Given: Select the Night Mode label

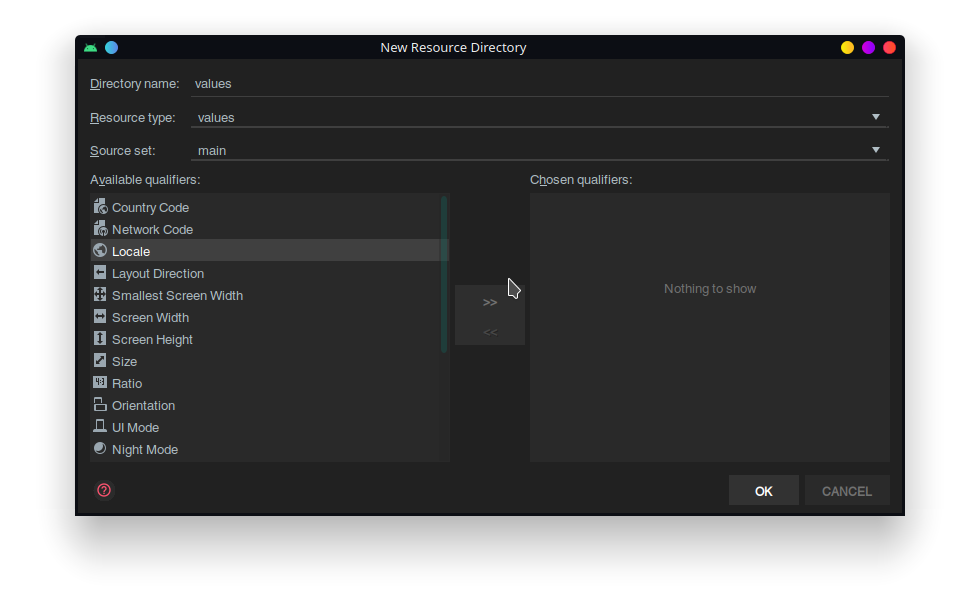Looking at the screenshot, I should coord(144,449).
